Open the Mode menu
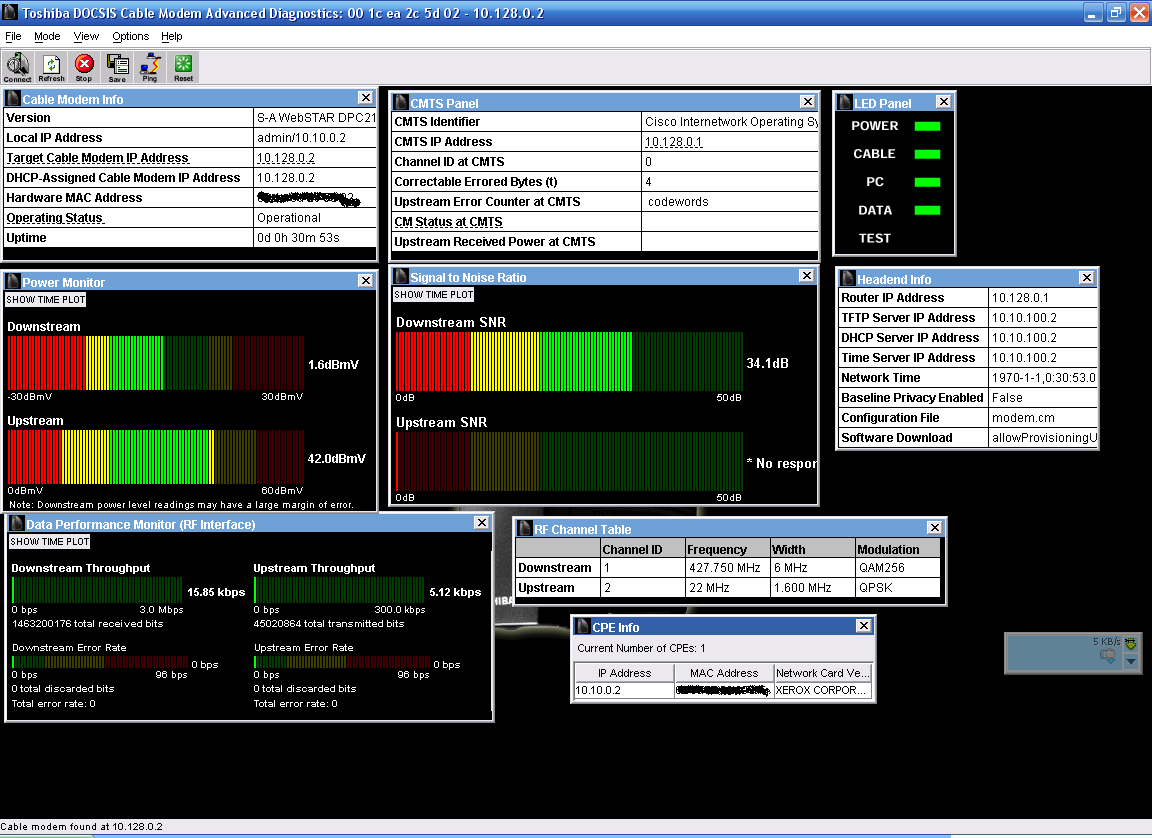Viewport: 1152px width, 838px height. [47, 36]
